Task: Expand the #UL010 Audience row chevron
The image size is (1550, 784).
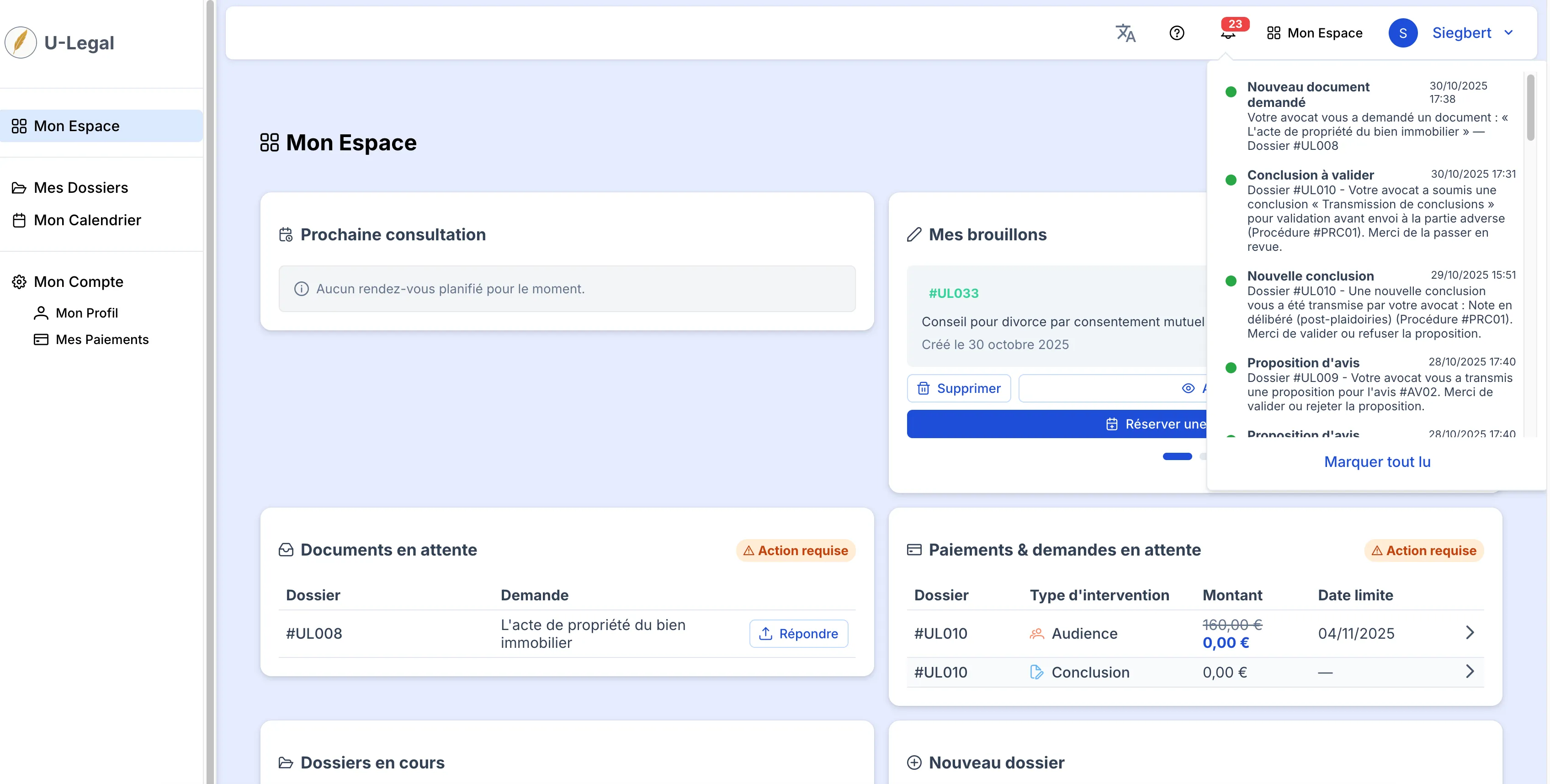Action: (x=1470, y=632)
